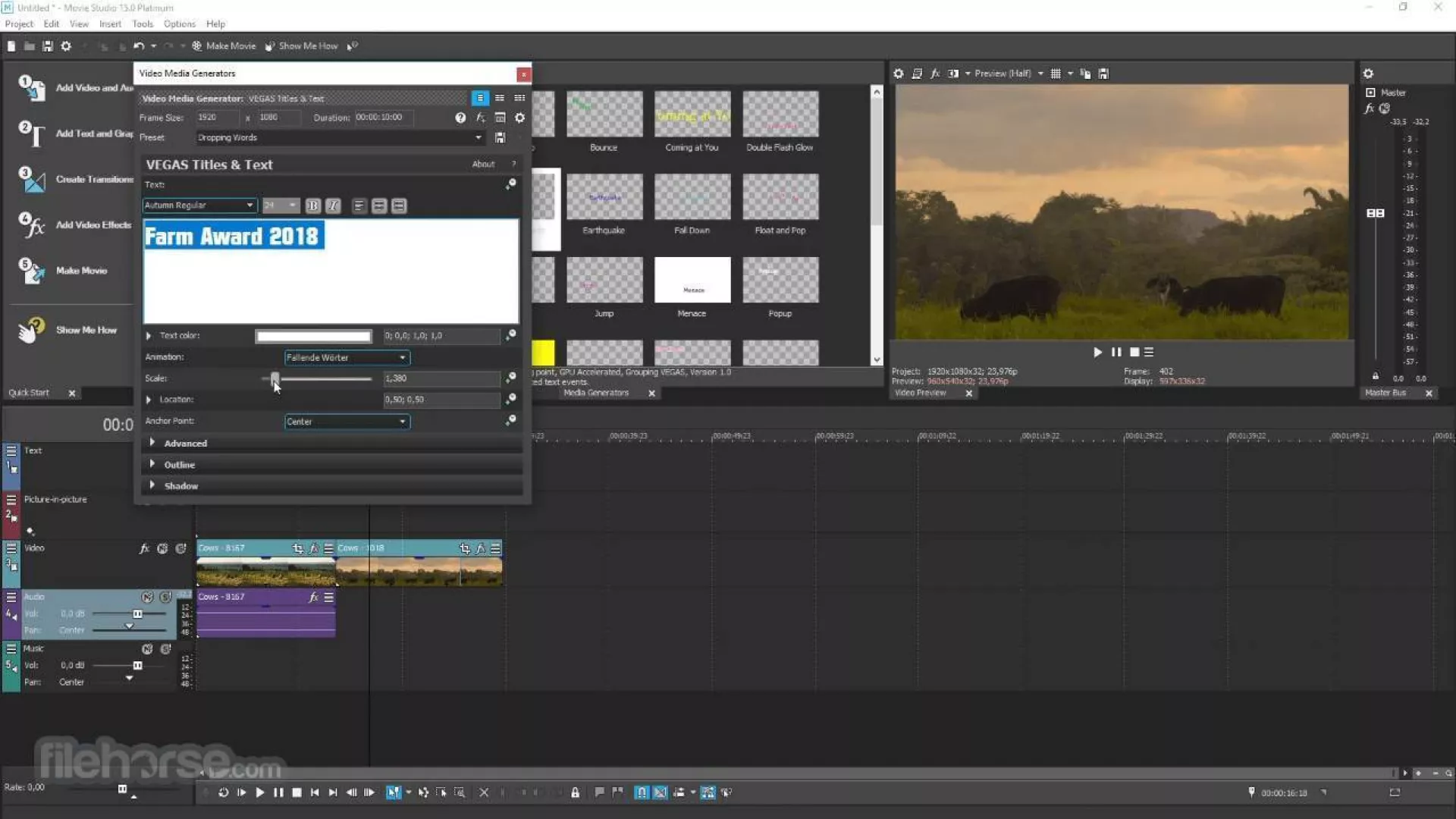
Task: Click the Make Movie toolbar button
Action: [x=224, y=46]
